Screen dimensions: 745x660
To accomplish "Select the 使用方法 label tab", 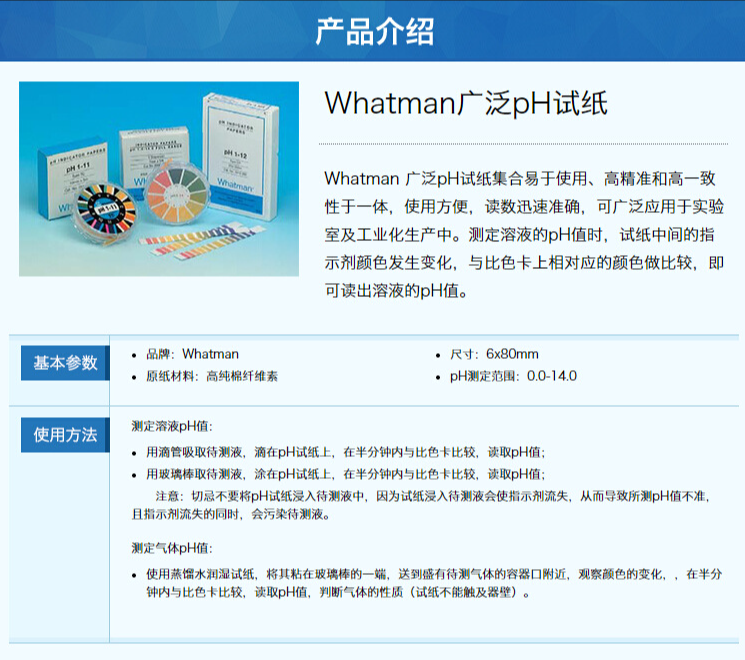I will (65, 435).
